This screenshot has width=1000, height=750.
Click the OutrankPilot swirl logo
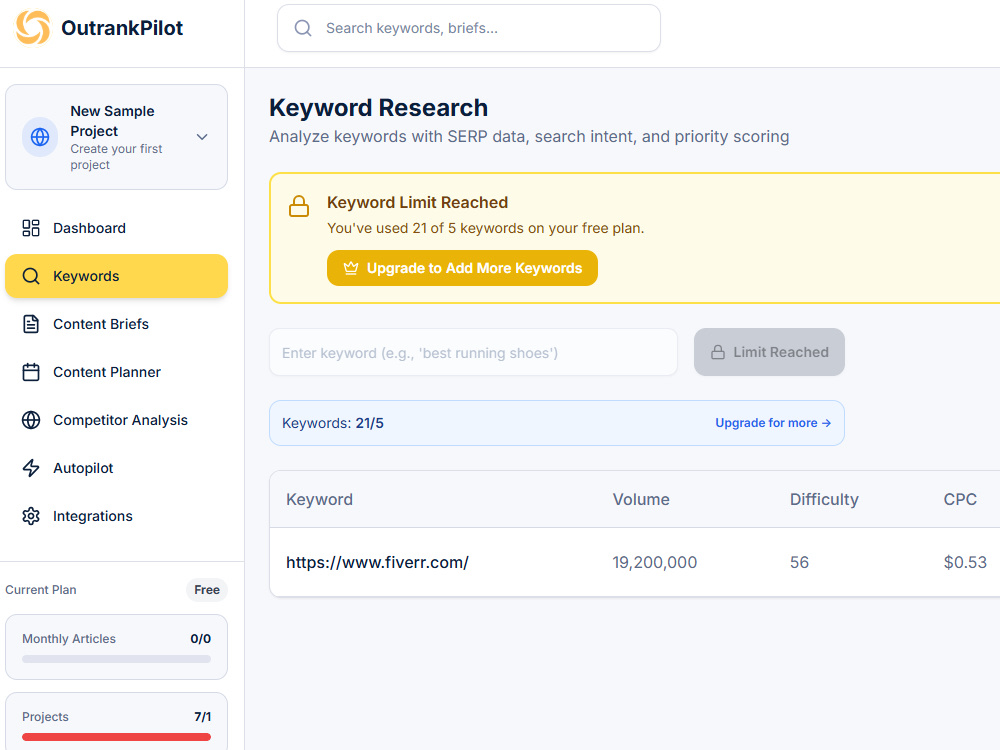[33, 27]
